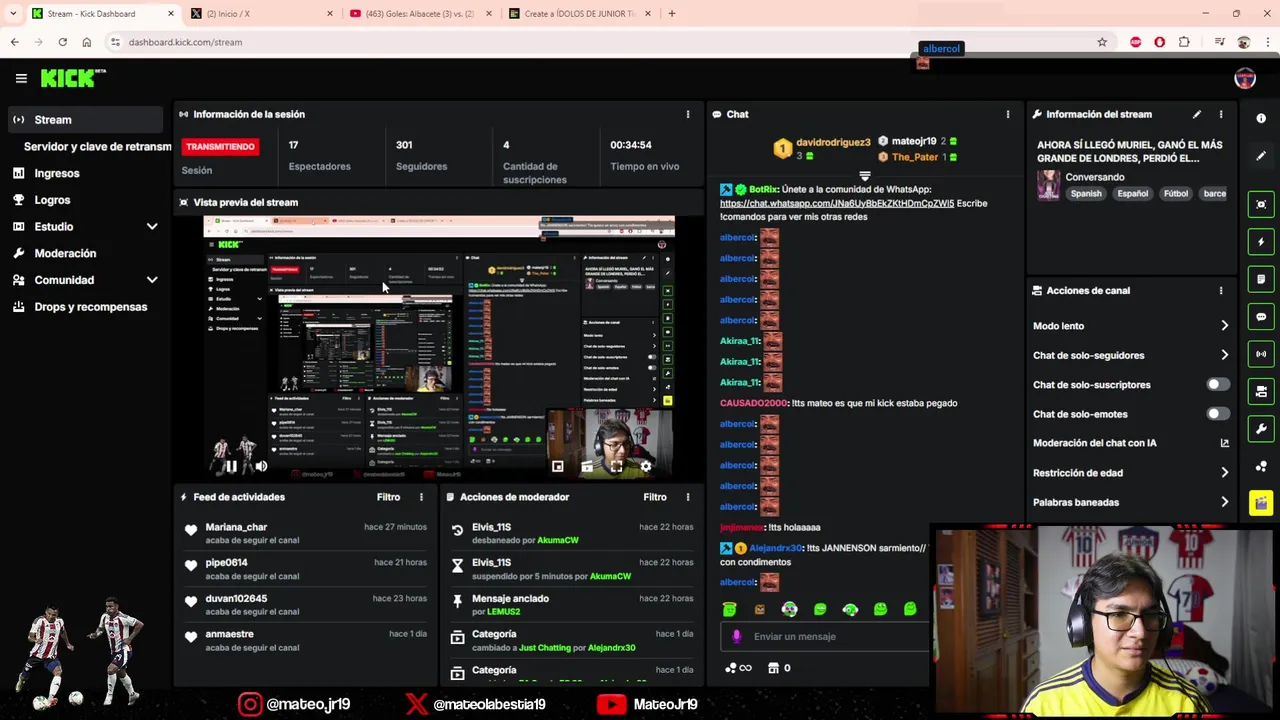Click the browser address bar
This screenshot has width=1280, height=720.
(600, 42)
